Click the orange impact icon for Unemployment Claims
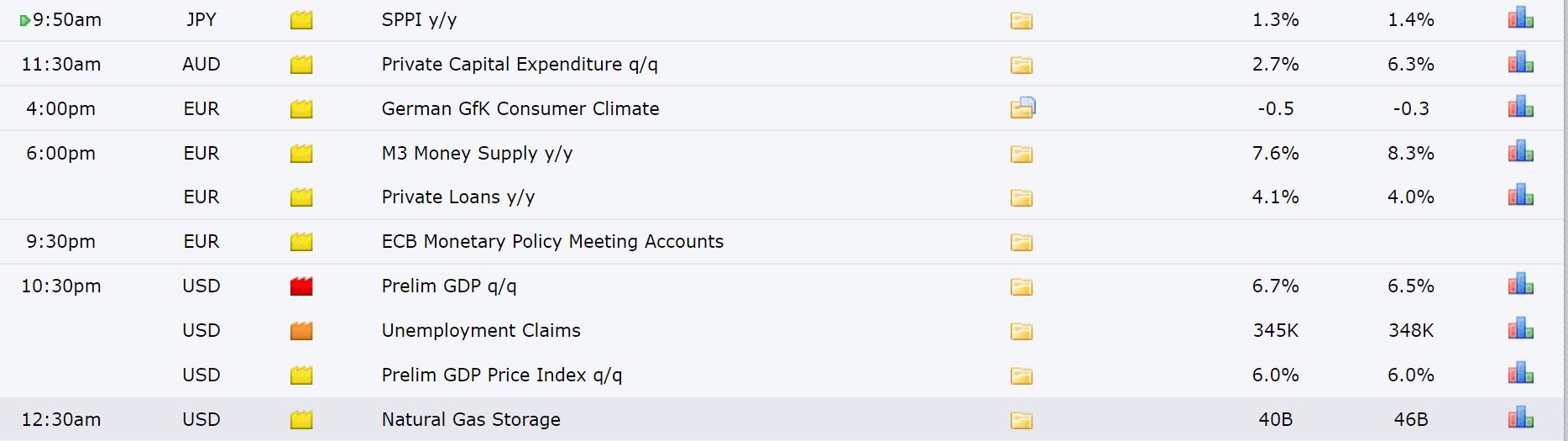The image size is (1568, 441). pyautogui.click(x=301, y=331)
